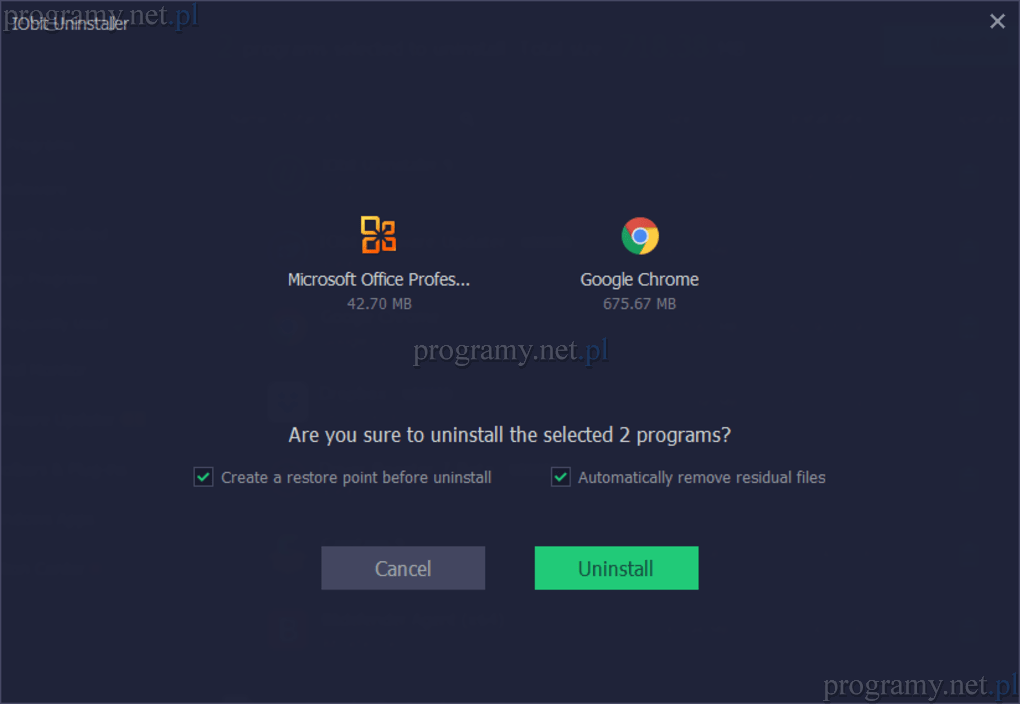Screen dimensions: 1020x704
Task: Click the 'Are you sure to uninstall' question
Action: 509,435
